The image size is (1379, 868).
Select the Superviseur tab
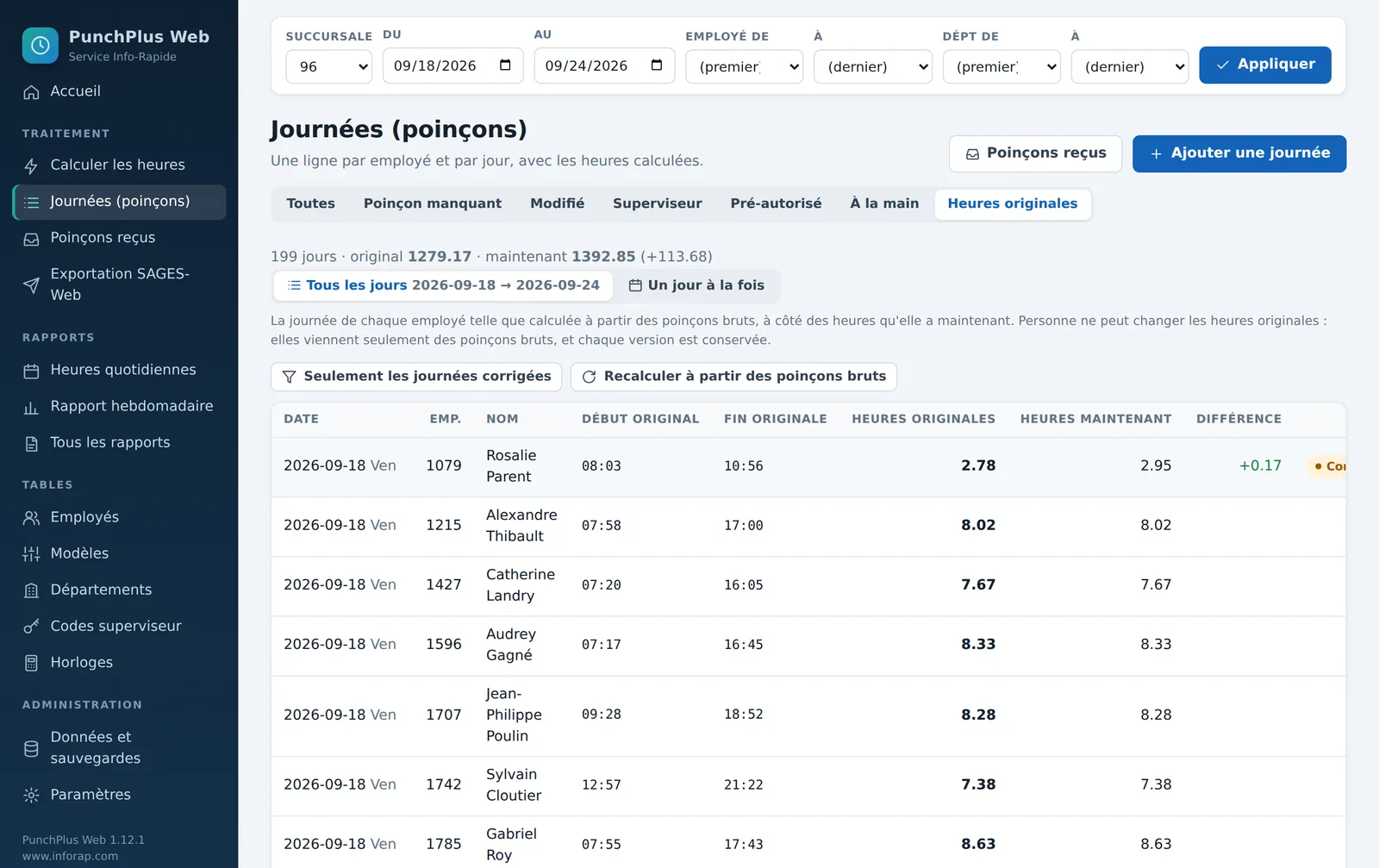coord(657,203)
